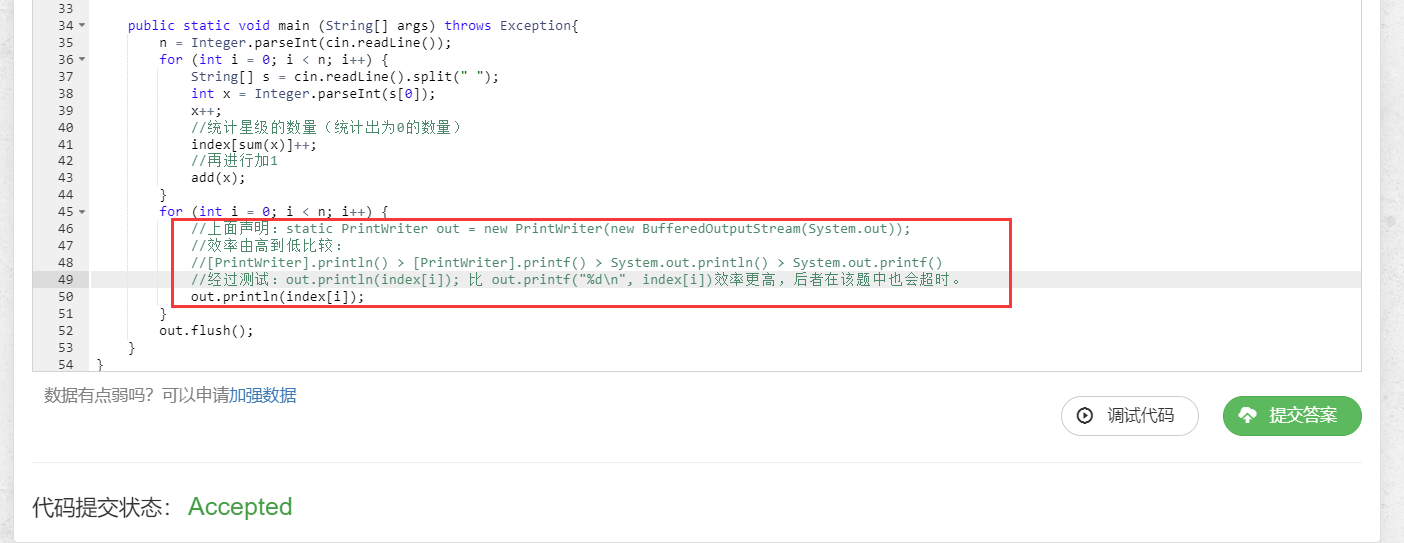Click line number 34 in the gutter
This screenshot has height=543, width=1404.
coord(65,25)
